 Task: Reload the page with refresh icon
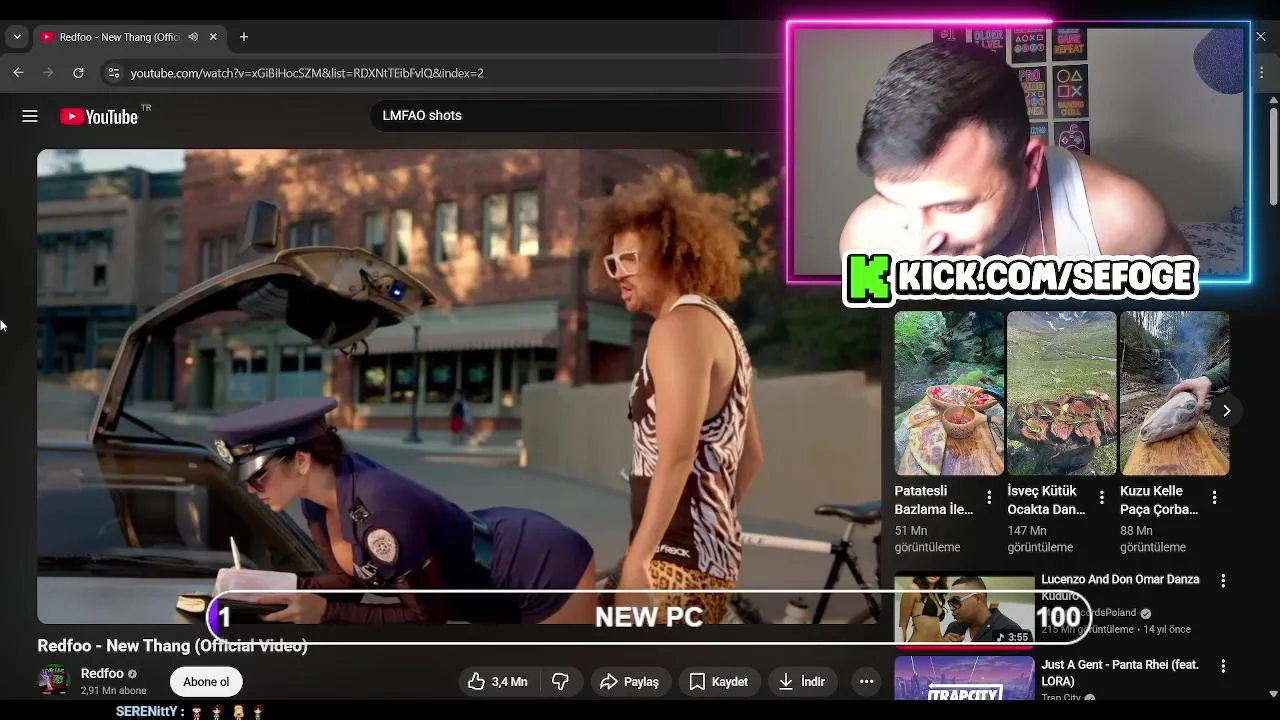point(78,73)
